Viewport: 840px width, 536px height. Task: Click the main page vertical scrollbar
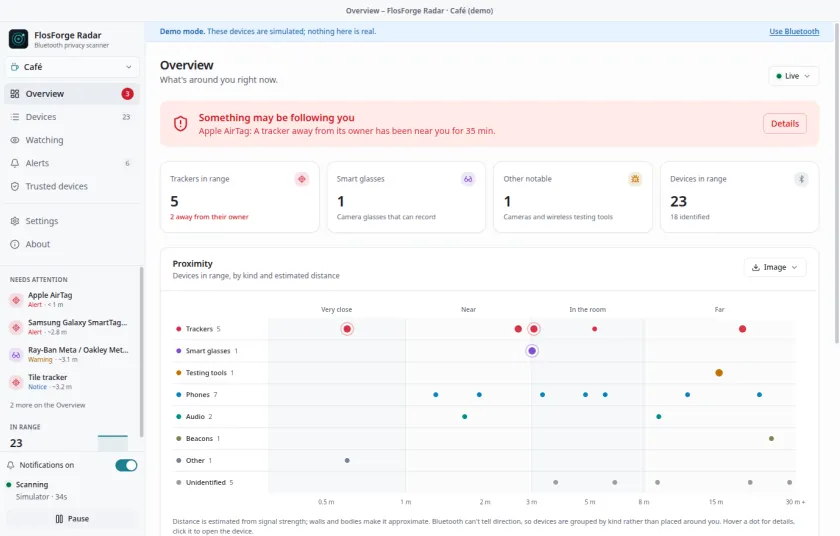tap(837, 183)
